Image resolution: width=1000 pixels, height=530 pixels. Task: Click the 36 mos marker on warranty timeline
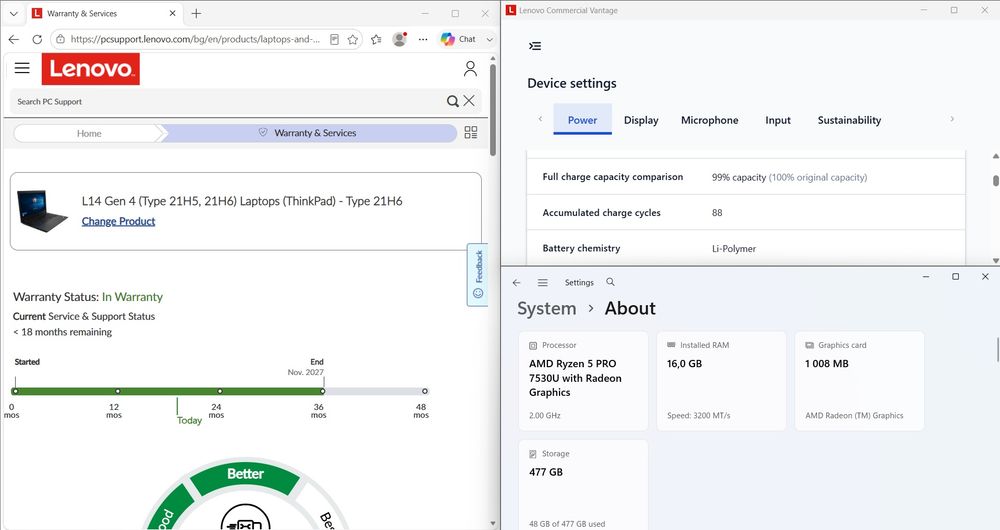click(x=323, y=391)
